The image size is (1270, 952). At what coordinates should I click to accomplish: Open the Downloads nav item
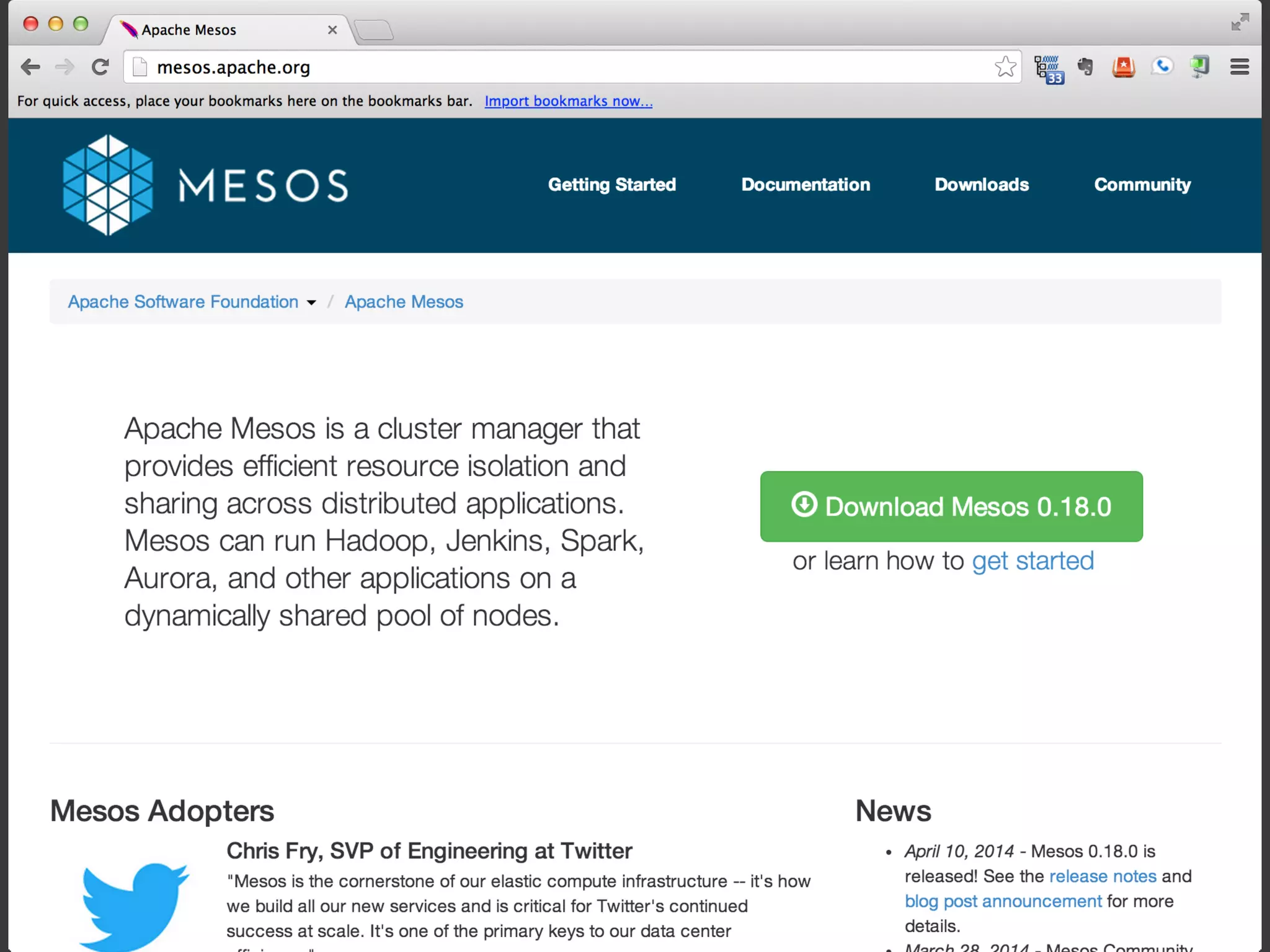click(x=982, y=185)
